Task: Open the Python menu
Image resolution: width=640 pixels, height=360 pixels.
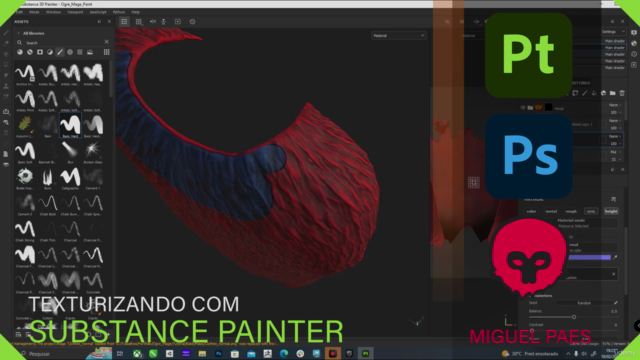Action: (x=119, y=12)
